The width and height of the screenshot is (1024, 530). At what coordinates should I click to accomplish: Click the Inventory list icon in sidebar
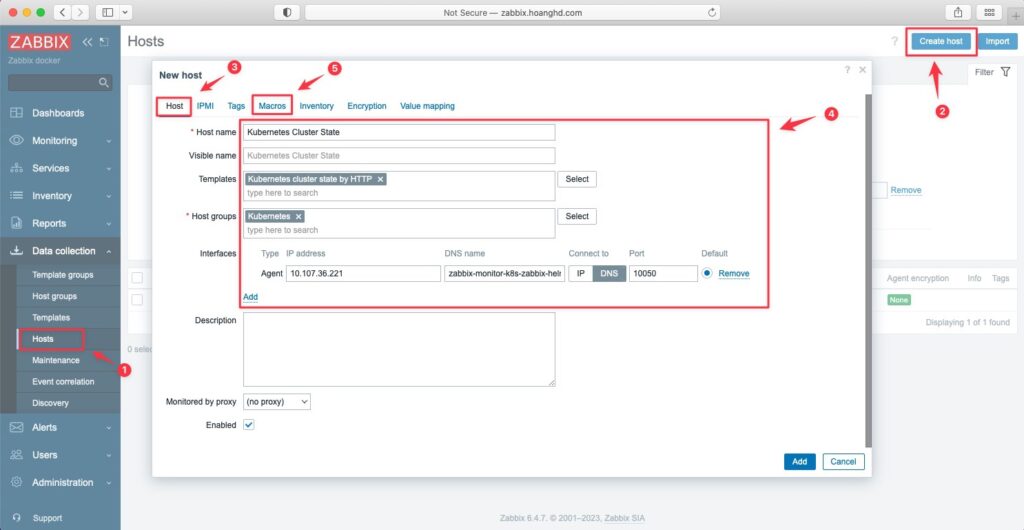[x=17, y=196]
